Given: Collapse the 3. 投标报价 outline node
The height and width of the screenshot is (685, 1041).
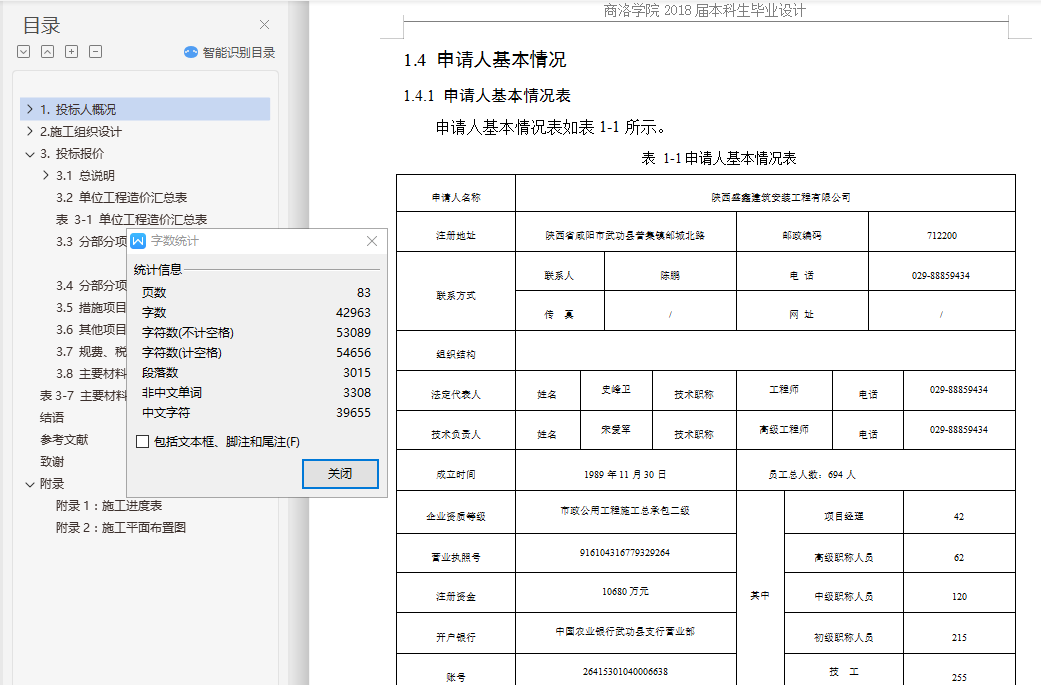Looking at the screenshot, I should click(29, 154).
